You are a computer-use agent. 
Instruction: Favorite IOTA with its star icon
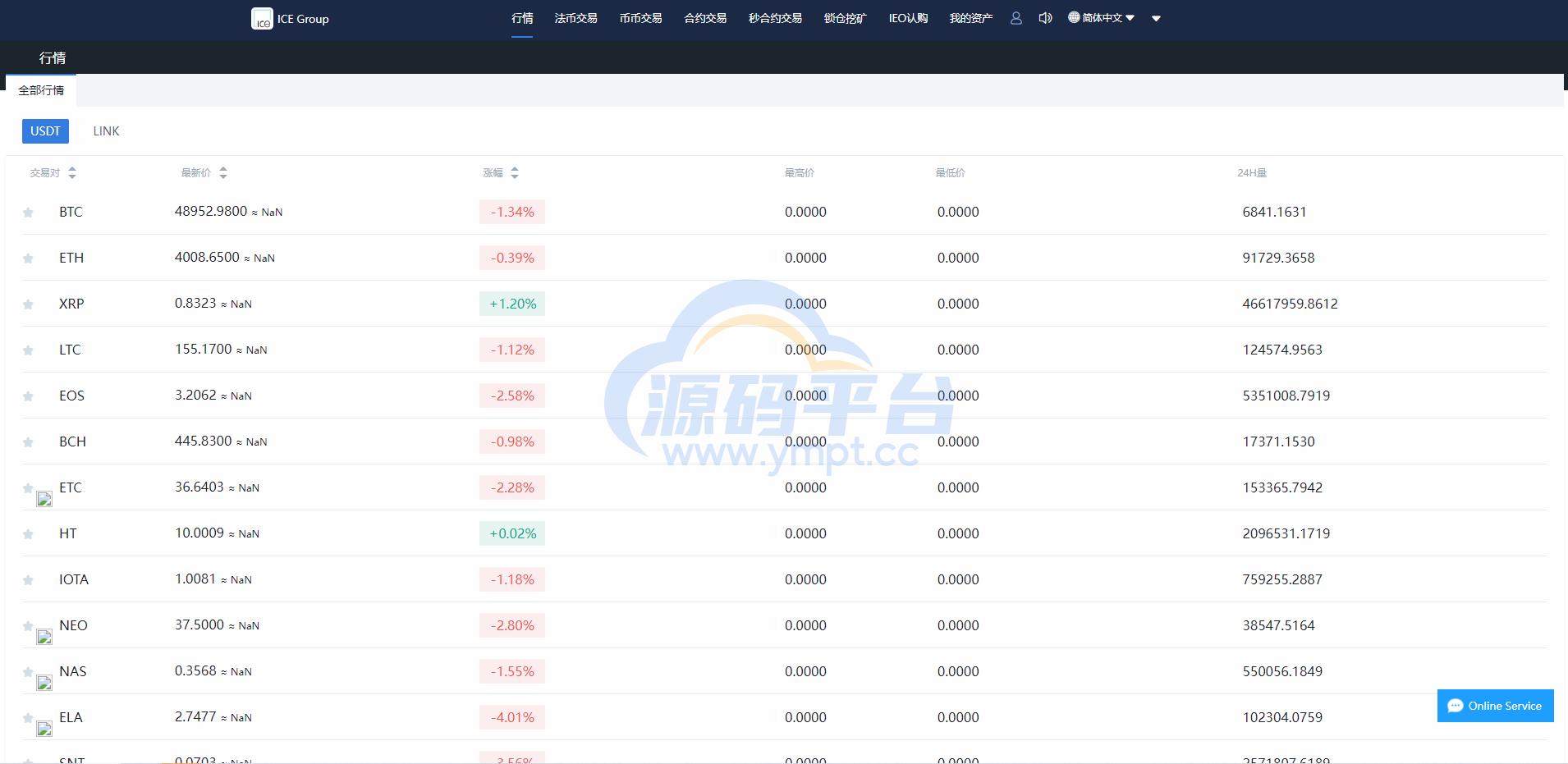point(28,580)
